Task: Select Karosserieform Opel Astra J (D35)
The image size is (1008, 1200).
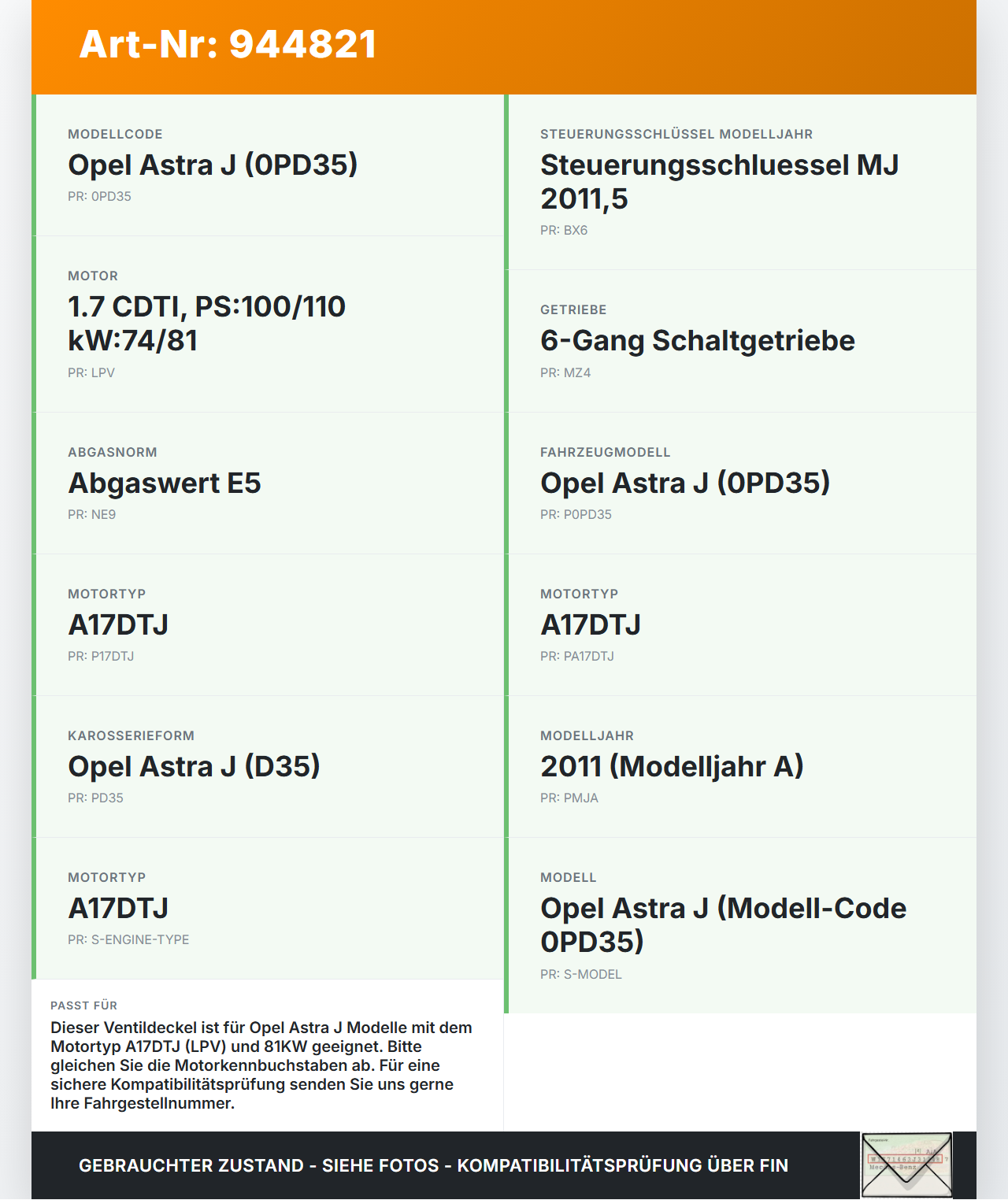Action: (x=268, y=767)
